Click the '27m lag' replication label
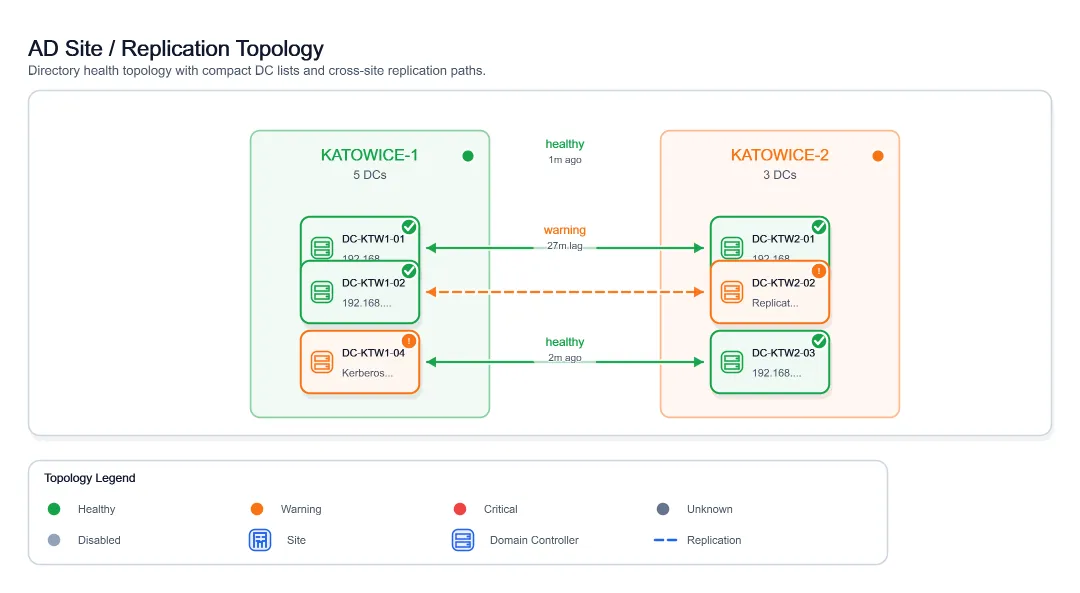 565,246
